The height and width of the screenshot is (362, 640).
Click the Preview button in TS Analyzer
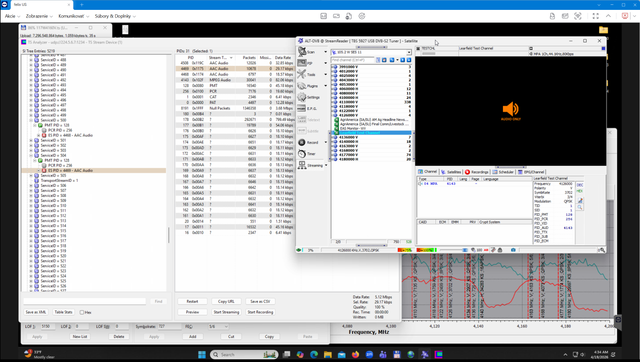coord(192,312)
